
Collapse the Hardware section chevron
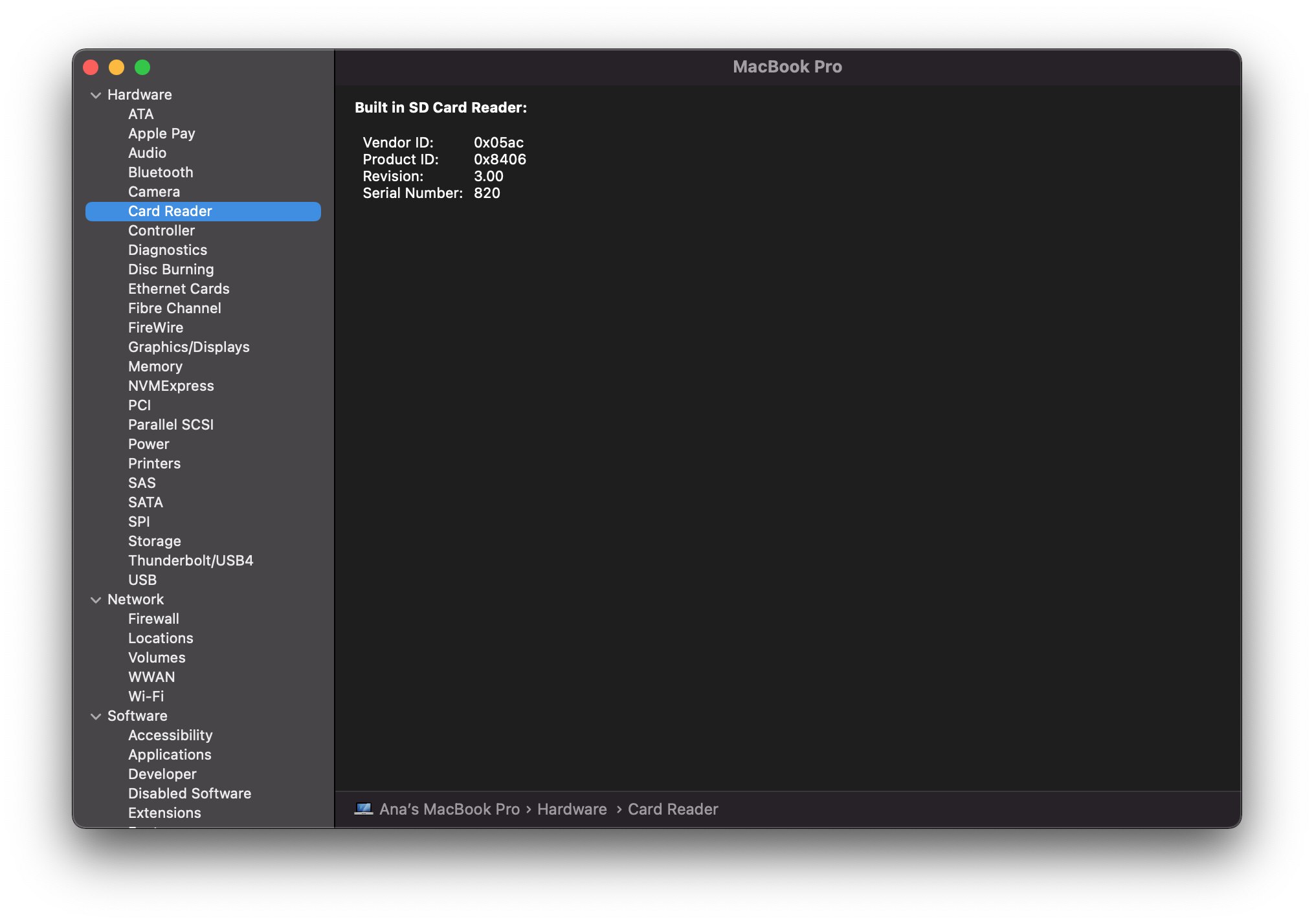click(x=96, y=95)
